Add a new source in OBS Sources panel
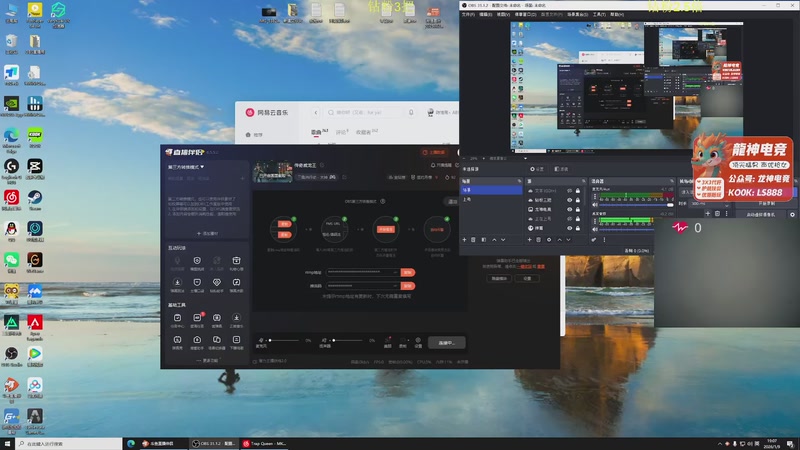 tap(530, 240)
